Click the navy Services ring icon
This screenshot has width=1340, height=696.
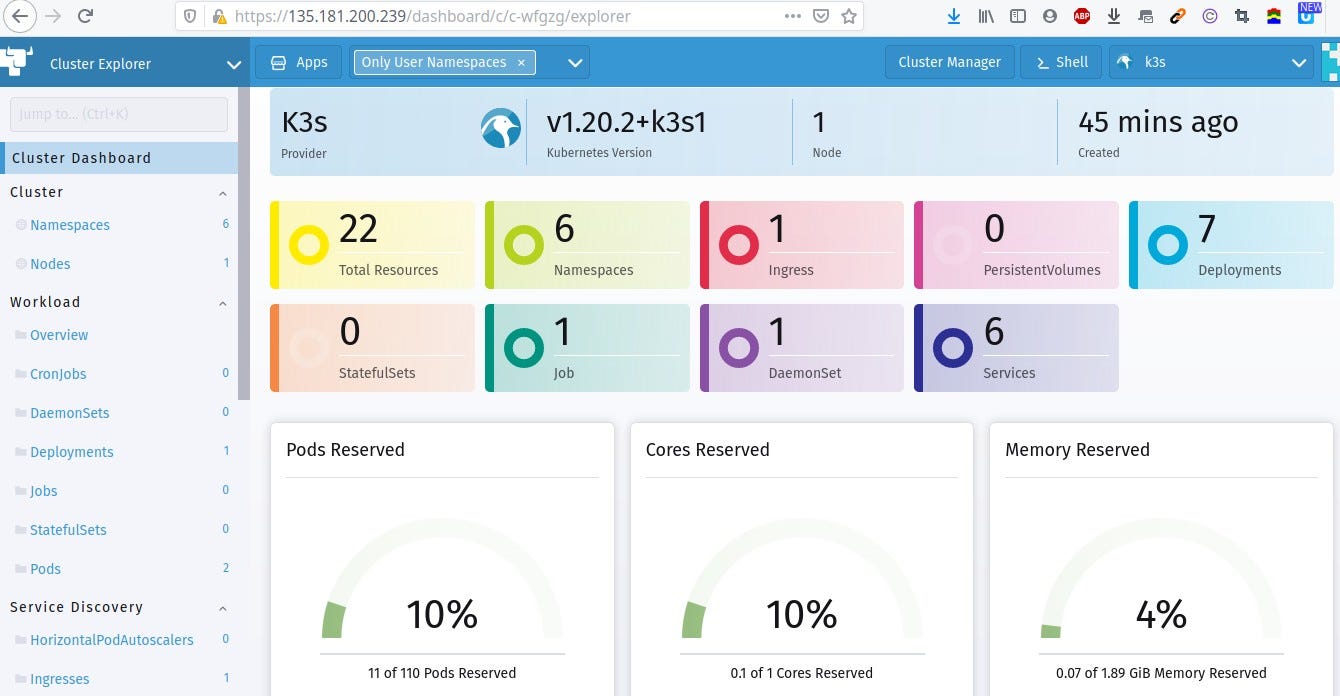point(953,348)
